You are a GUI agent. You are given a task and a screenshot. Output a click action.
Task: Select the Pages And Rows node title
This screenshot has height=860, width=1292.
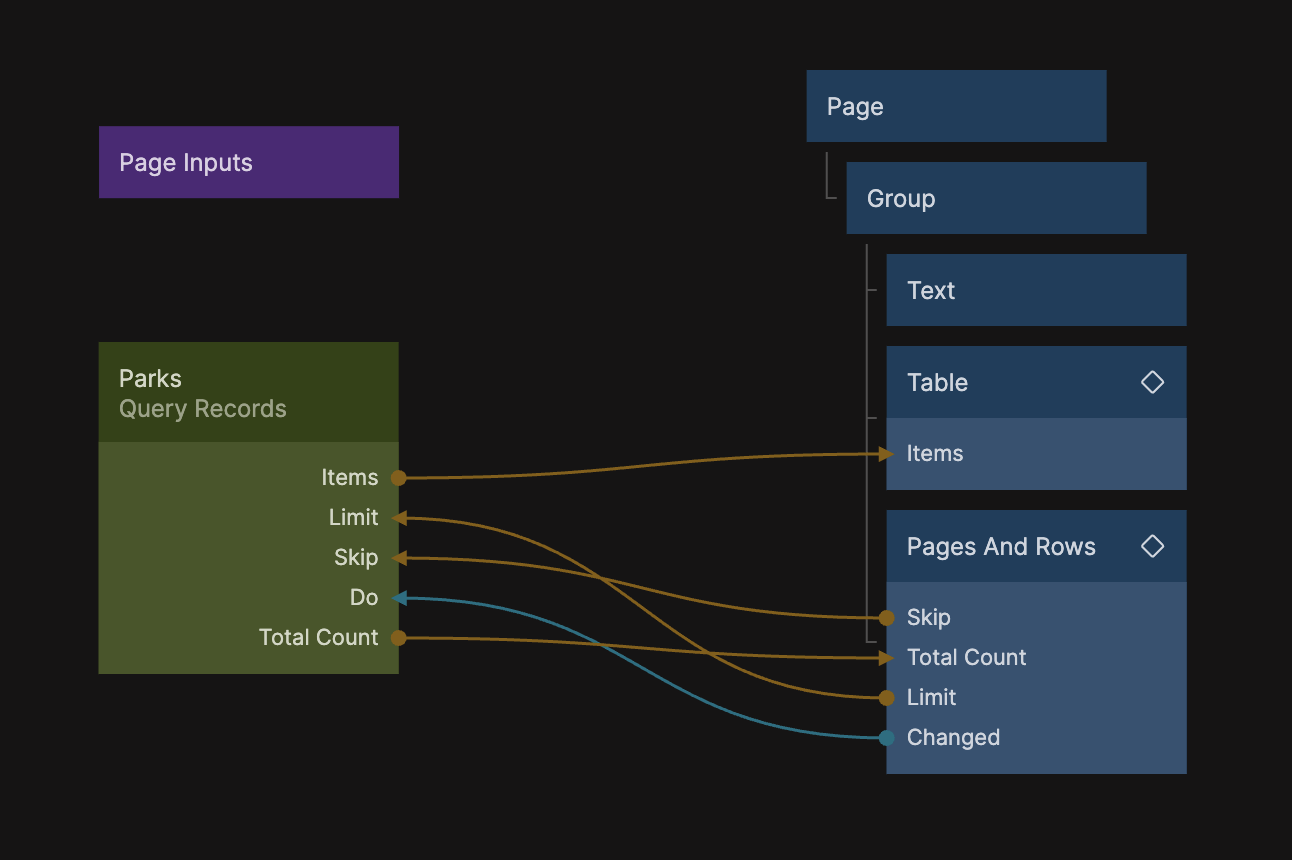coord(1001,546)
